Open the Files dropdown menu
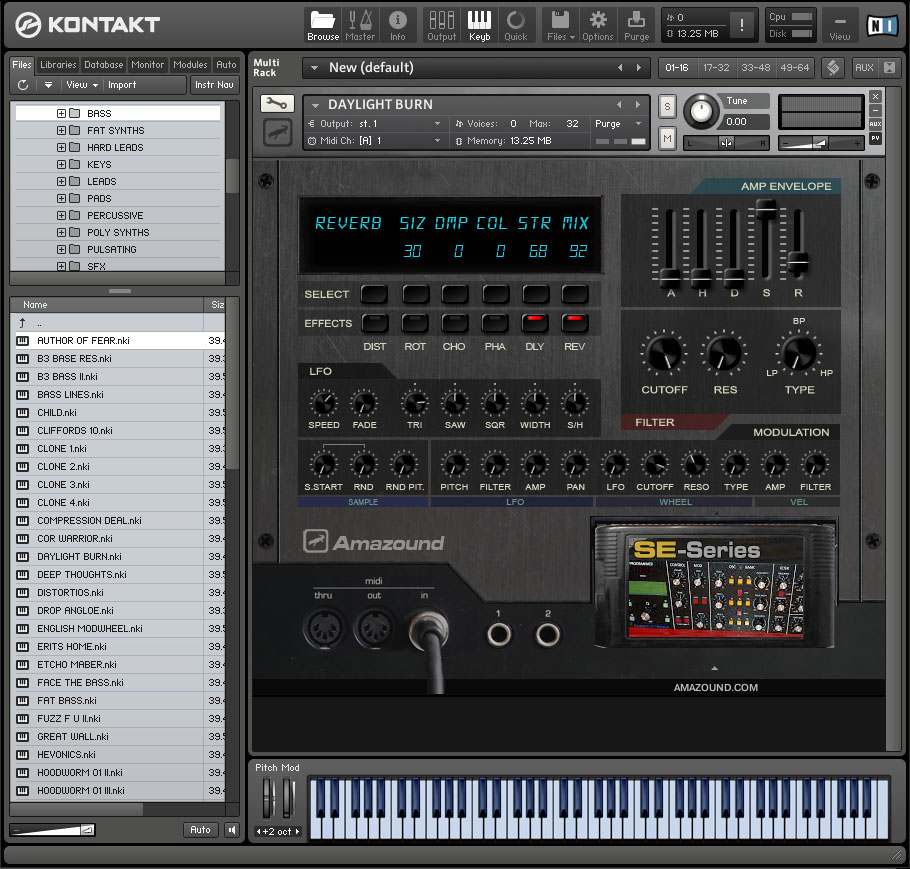Screen dimensions: 910x869 [x=560, y=26]
